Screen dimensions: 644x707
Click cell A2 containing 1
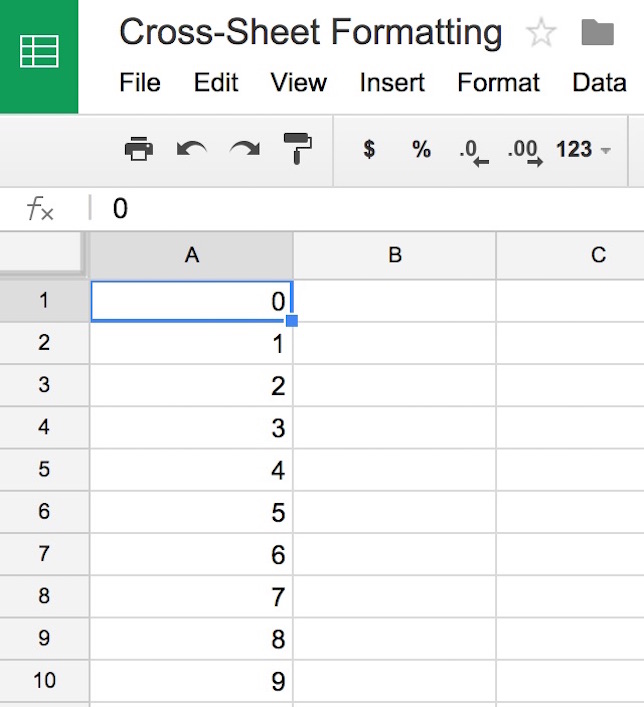(x=192, y=343)
